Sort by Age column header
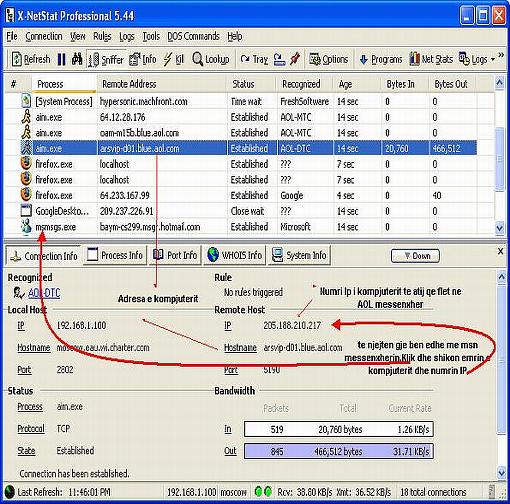This screenshot has height=504, width=510. [x=357, y=84]
